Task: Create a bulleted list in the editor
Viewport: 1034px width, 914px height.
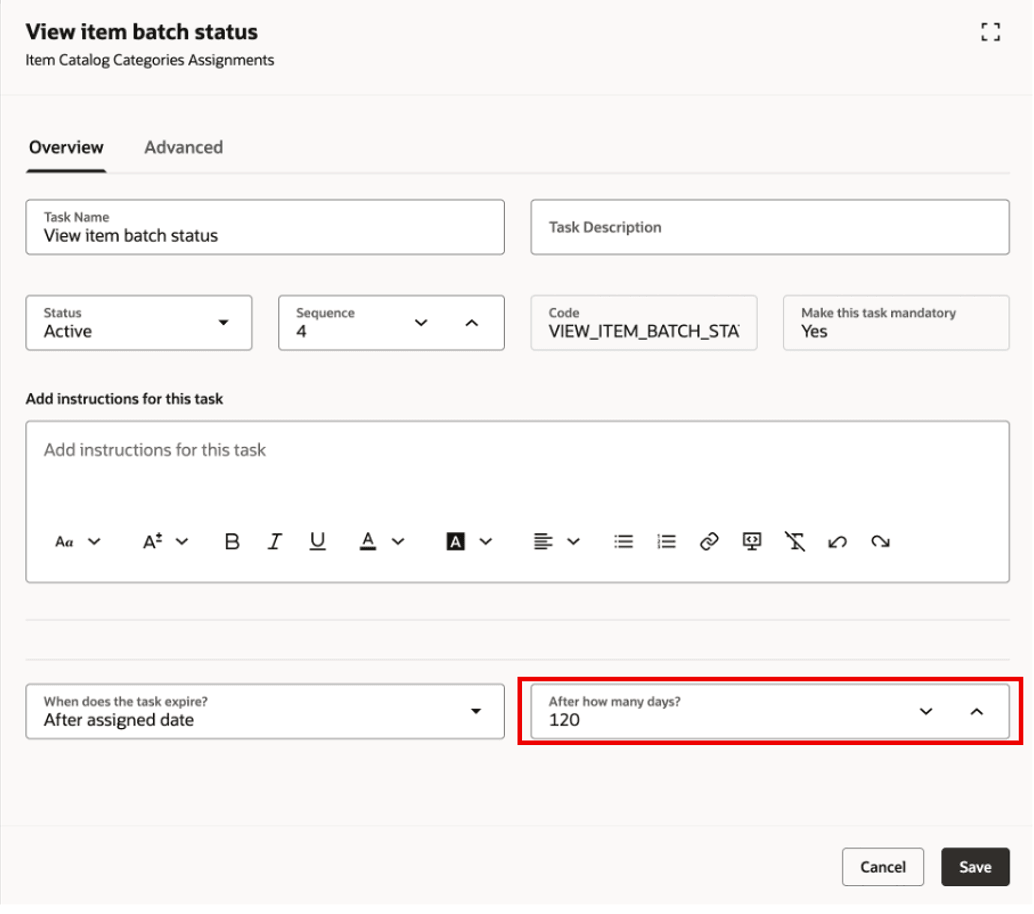Action: [x=623, y=541]
